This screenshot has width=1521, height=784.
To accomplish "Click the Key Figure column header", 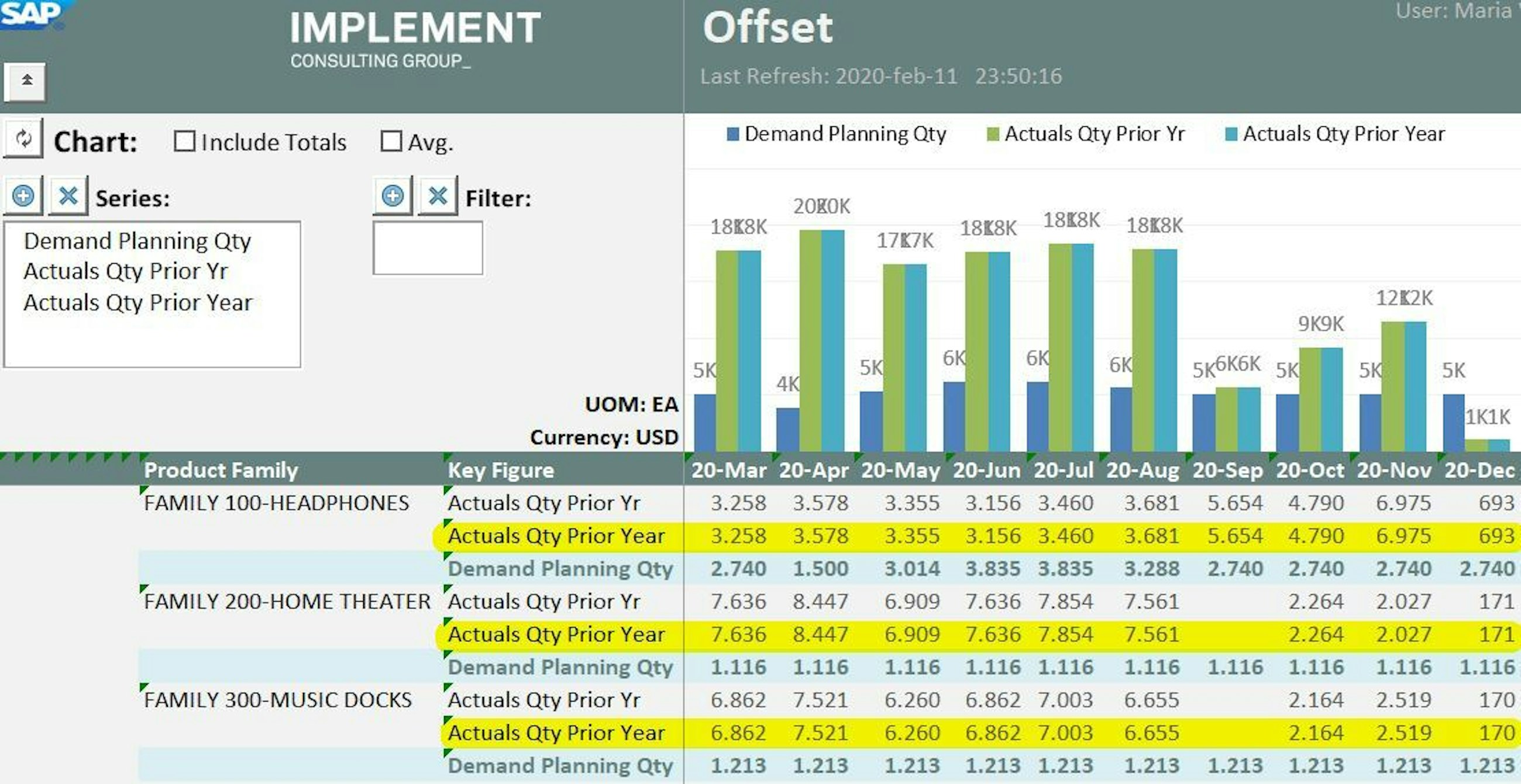I will tap(501, 470).
